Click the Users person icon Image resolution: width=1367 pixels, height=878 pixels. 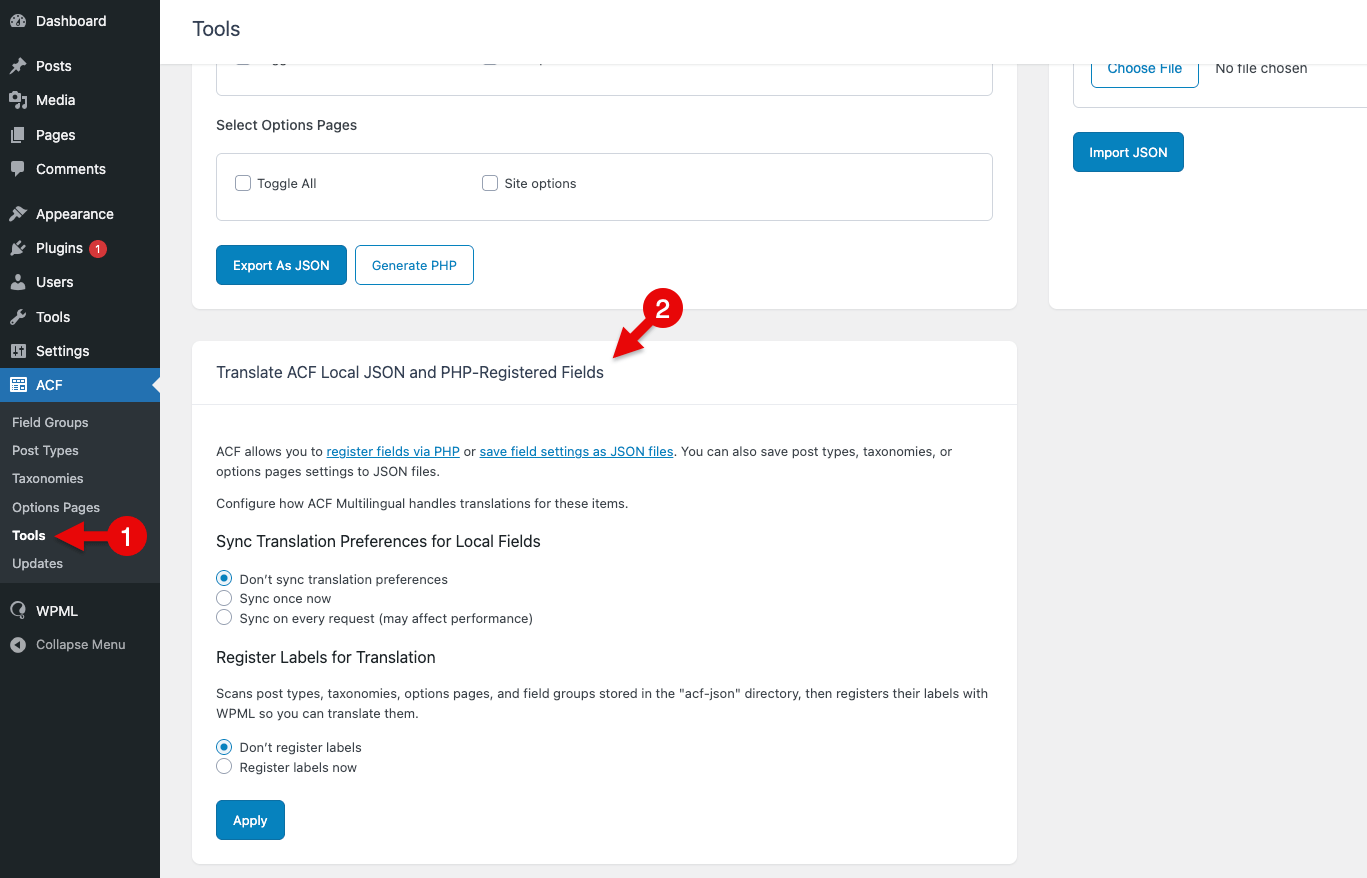point(18,282)
